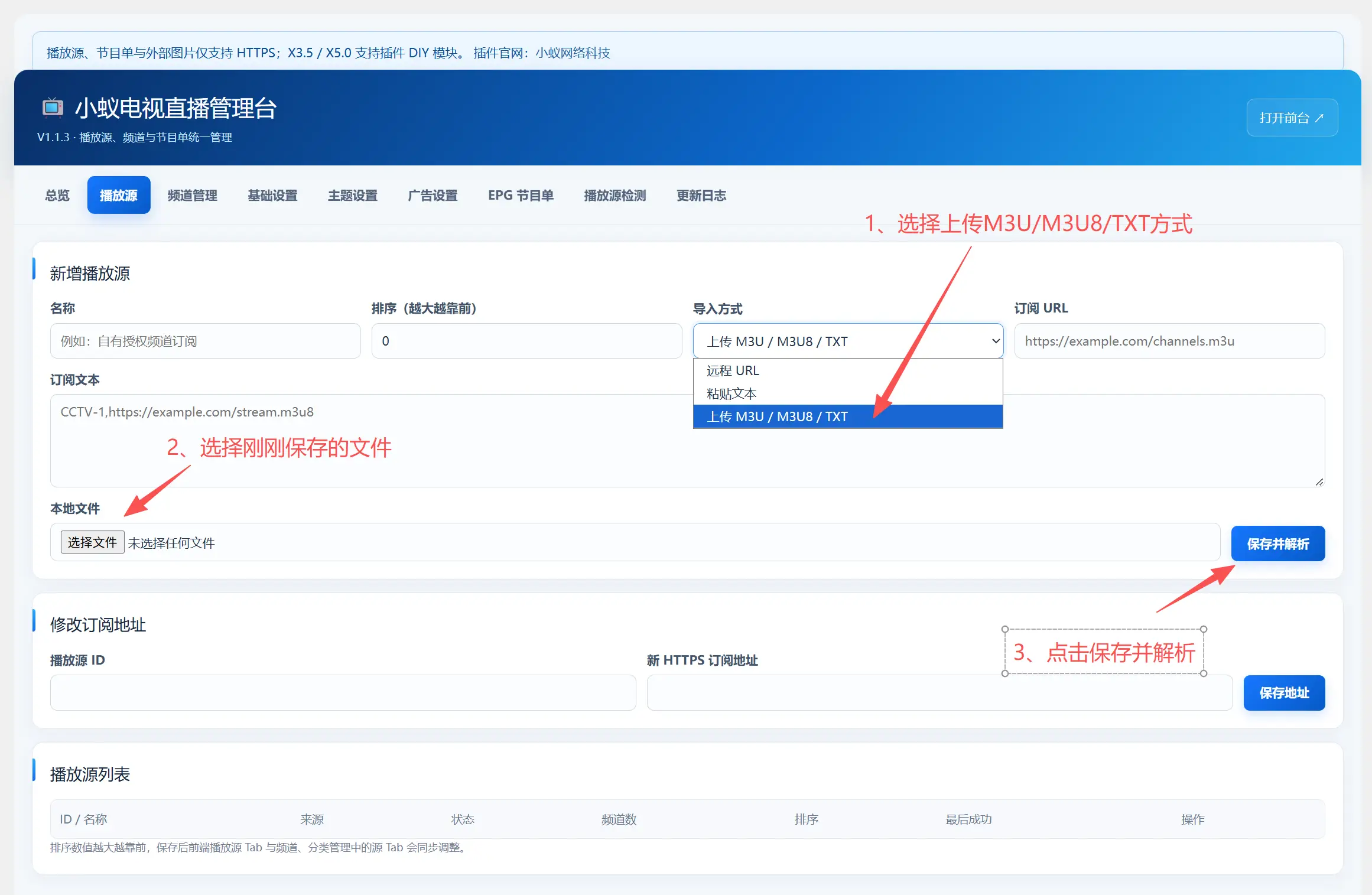
Task: Click 选择文件 to pick a local file
Action: pos(92,542)
